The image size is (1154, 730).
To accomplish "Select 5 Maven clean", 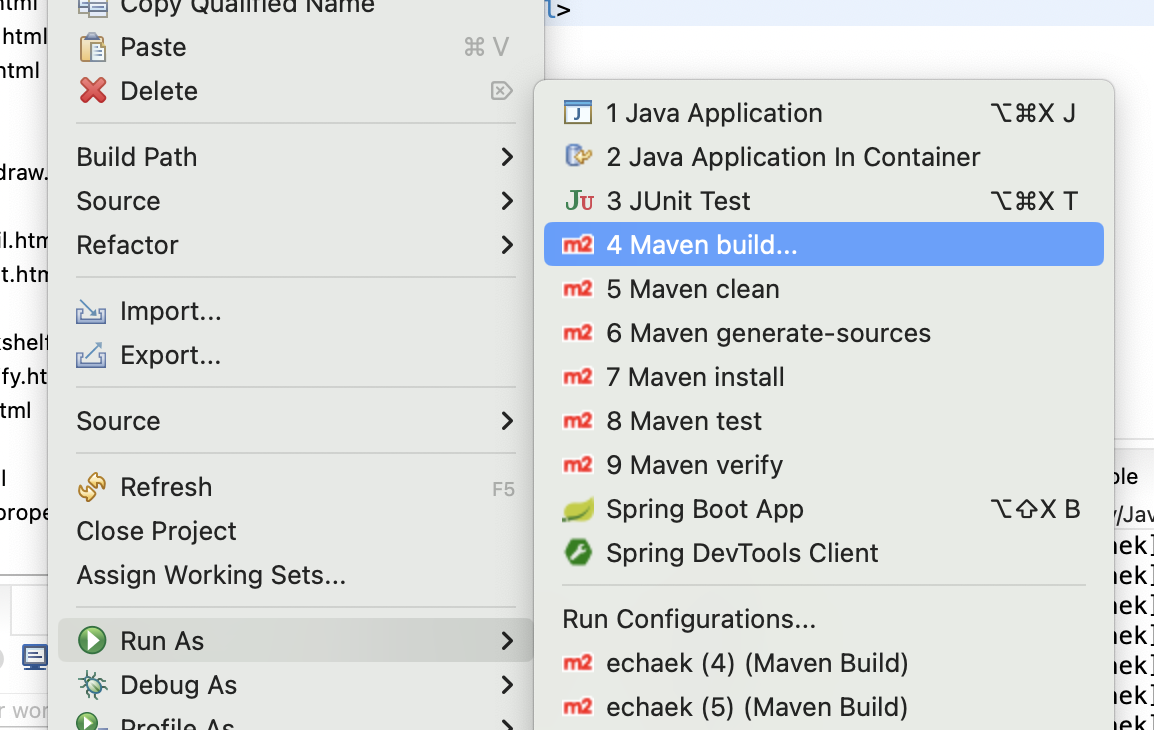I will coord(824,288).
